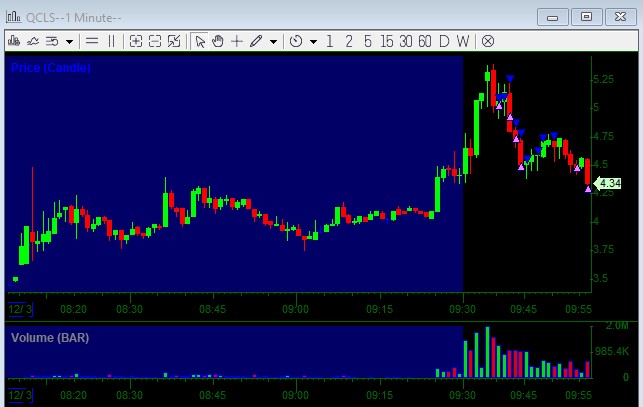Viewport: 643px width, 407px height.
Task: Maximize the QCLS chart window
Action: click(586, 17)
